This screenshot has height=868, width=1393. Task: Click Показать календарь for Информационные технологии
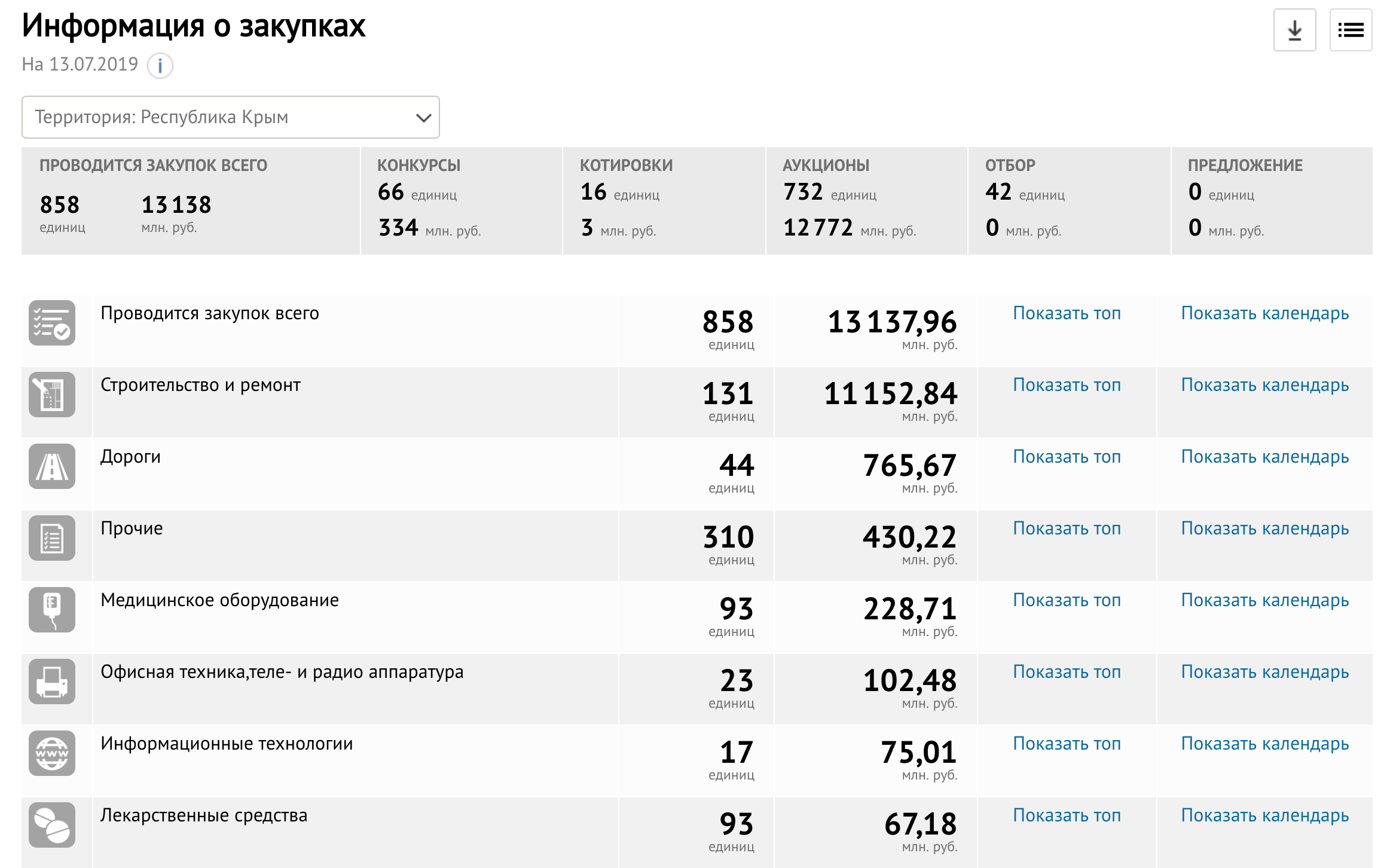[x=1264, y=744]
